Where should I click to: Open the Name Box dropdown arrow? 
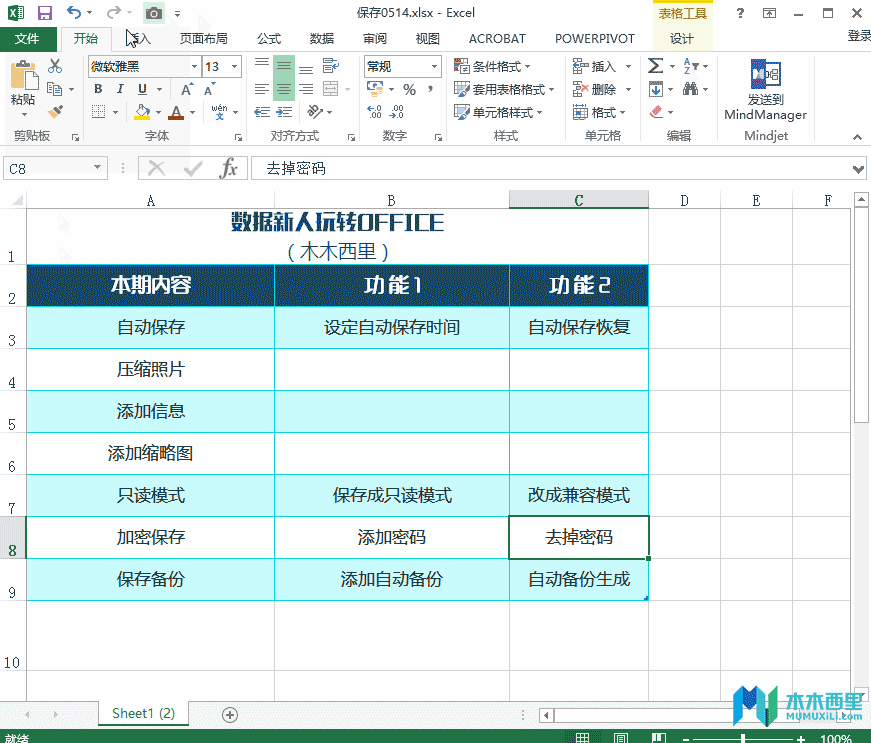98,168
